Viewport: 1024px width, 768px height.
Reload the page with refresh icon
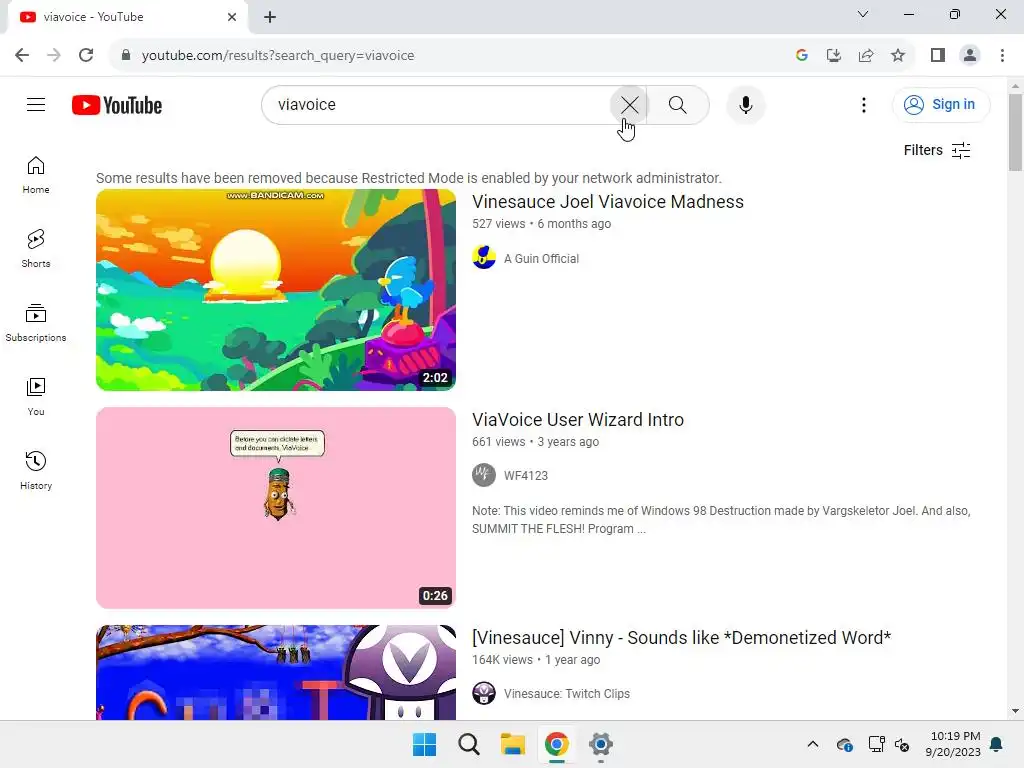point(86,56)
